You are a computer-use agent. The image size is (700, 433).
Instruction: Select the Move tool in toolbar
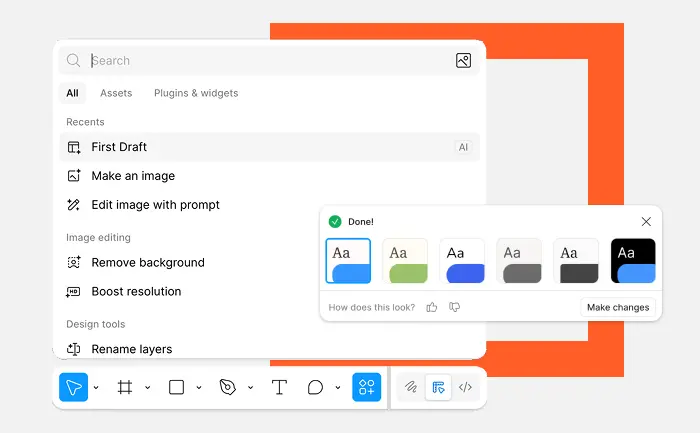(73, 387)
